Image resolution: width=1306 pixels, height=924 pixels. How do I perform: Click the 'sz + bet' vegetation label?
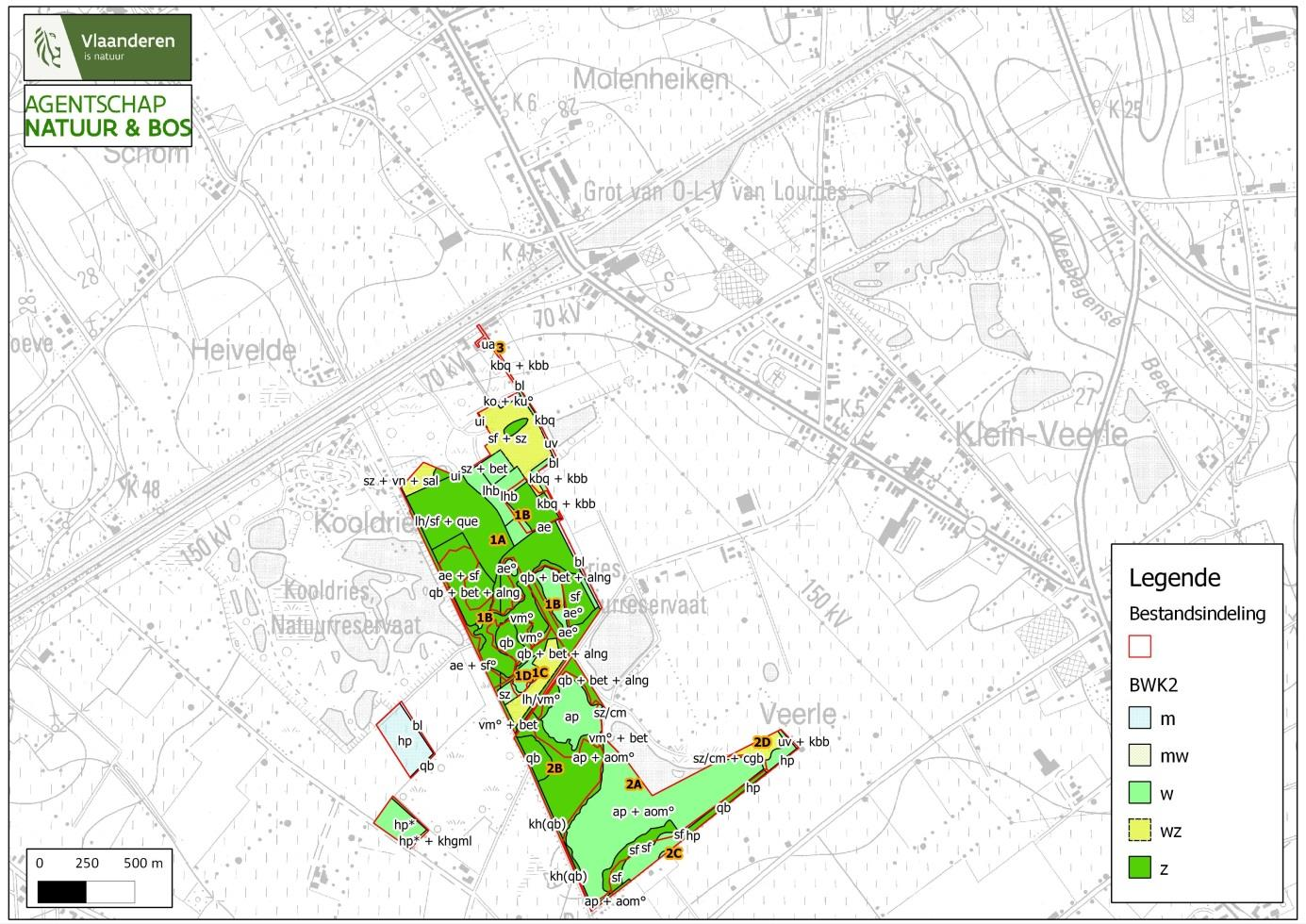click(x=484, y=469)
